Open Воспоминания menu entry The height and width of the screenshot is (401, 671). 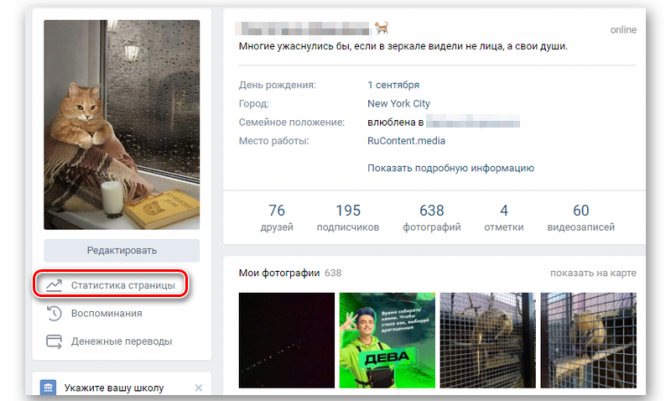click(107, 313)
